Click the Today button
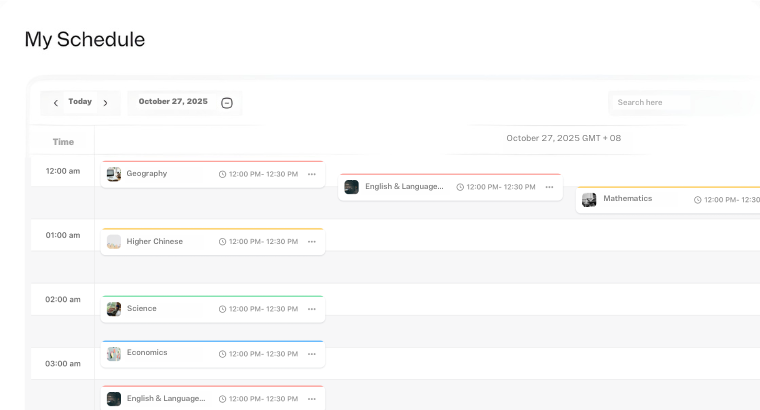760x410 pixels. pos(80,102)
